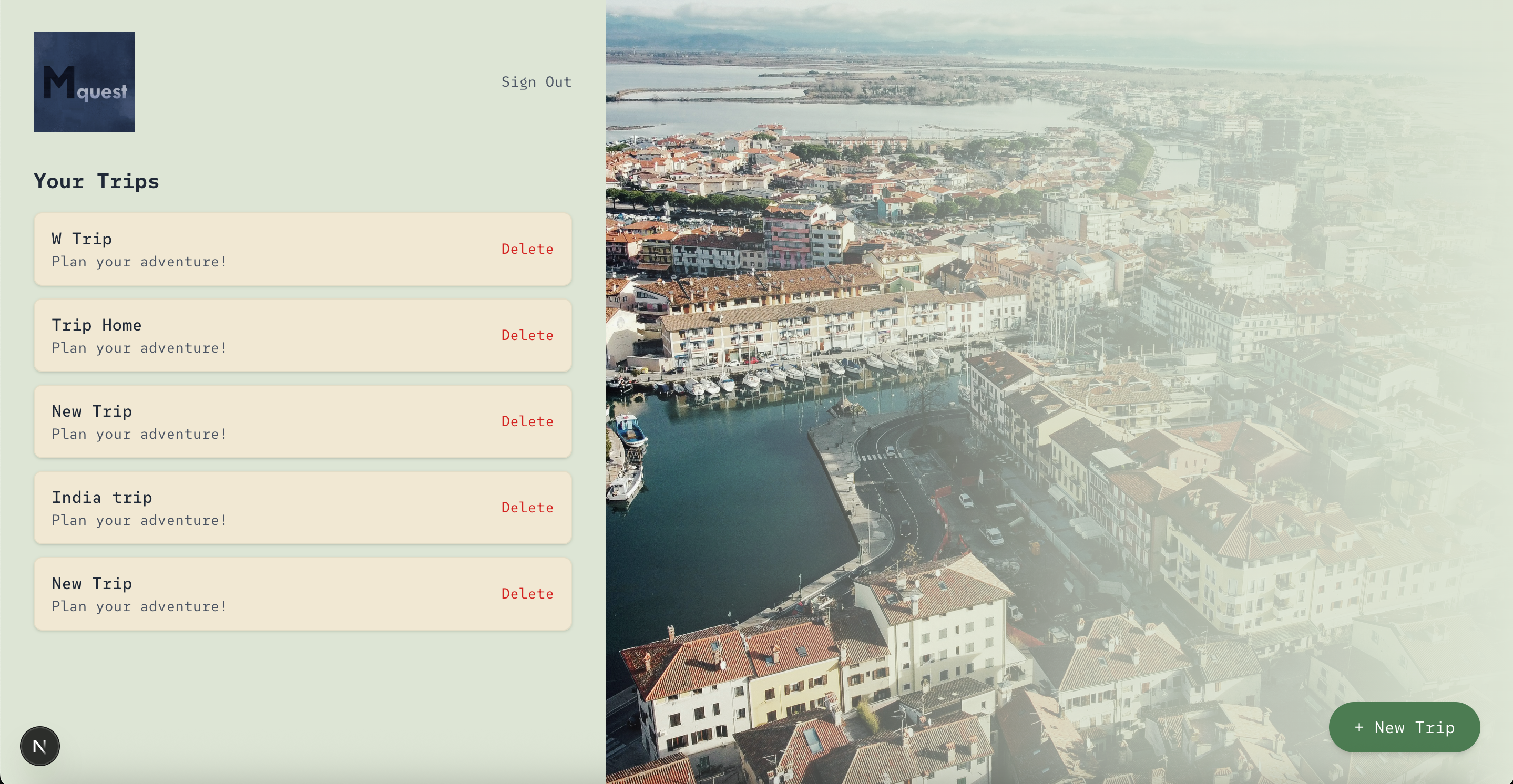1513x784 pixels.
Task: Click the Mquest logo image
Action: click(84, 81)
